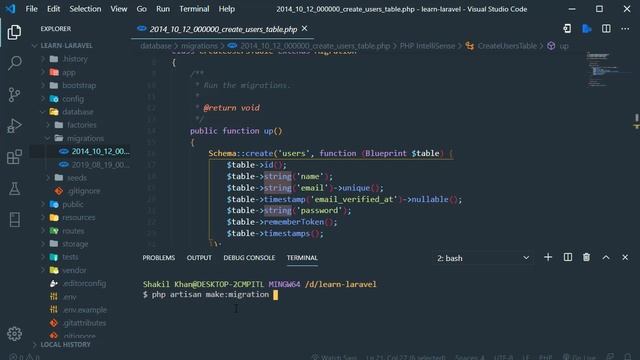The width and height of the screenshot is (640, 360).
Task: Maximize the panel with up chevron
Action: (606, 257)
